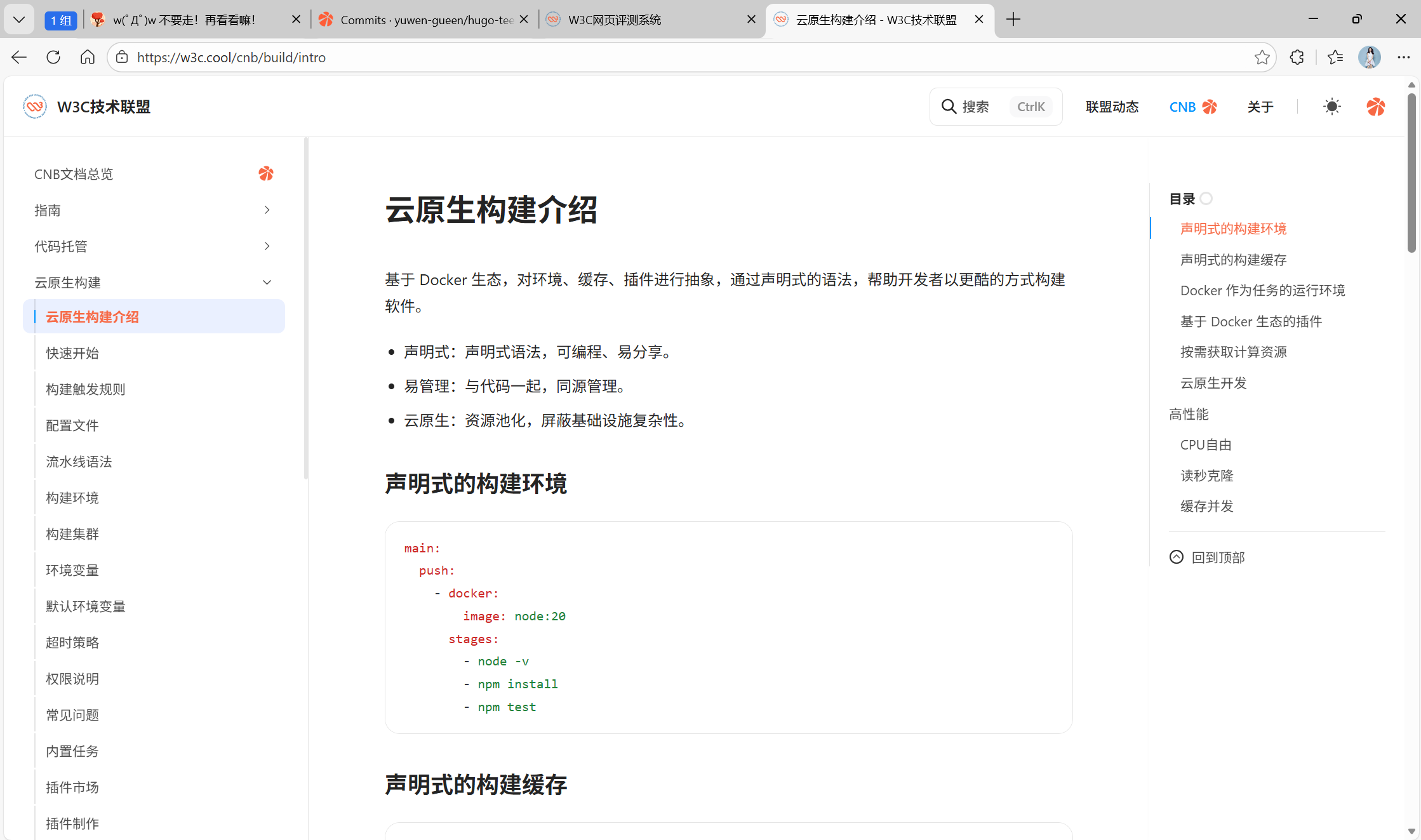1421x840 pixels.
Task: Jump to 读秒克隆 in table of contents
Action: (x=1206, y=476)
